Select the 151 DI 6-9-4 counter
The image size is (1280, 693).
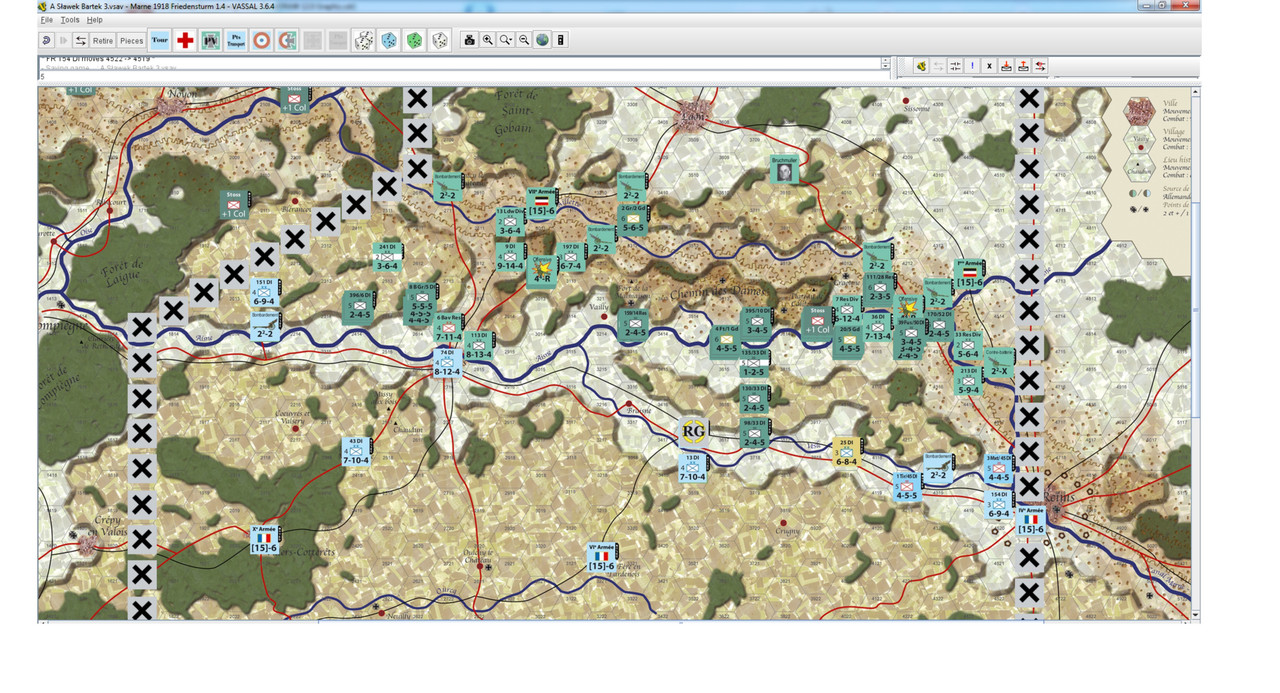click(x=264, y=292)
